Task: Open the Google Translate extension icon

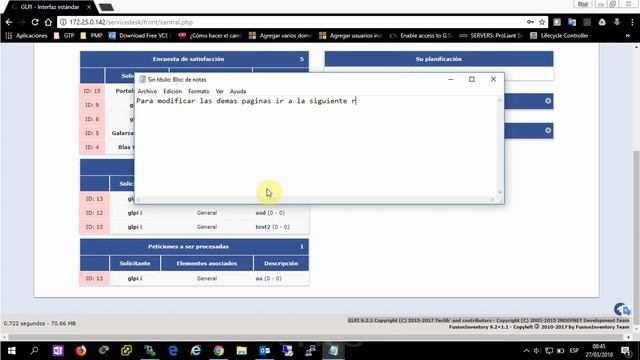Action: tap(572, 22)
